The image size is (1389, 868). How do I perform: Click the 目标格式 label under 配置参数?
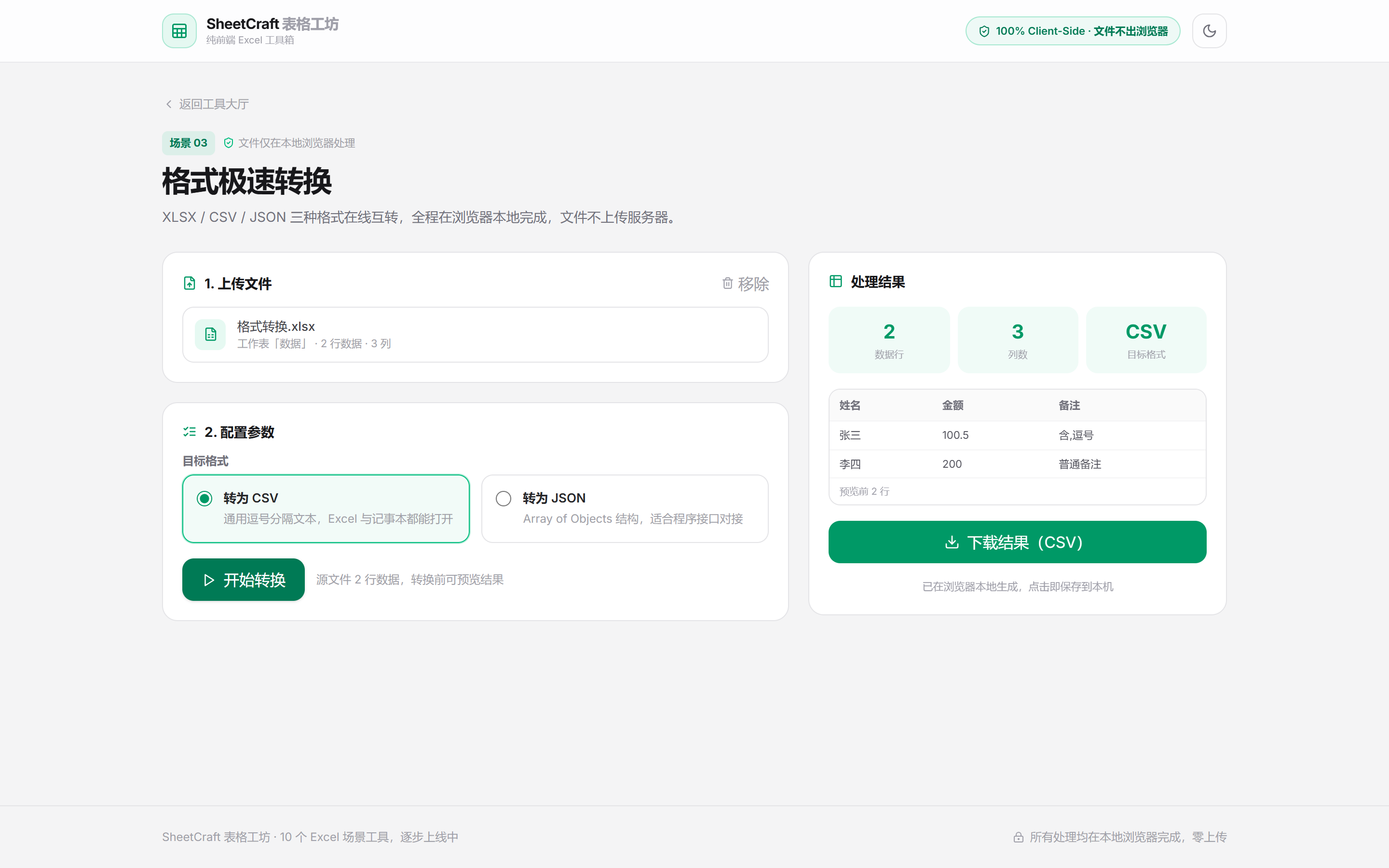(x=205, y=461)
